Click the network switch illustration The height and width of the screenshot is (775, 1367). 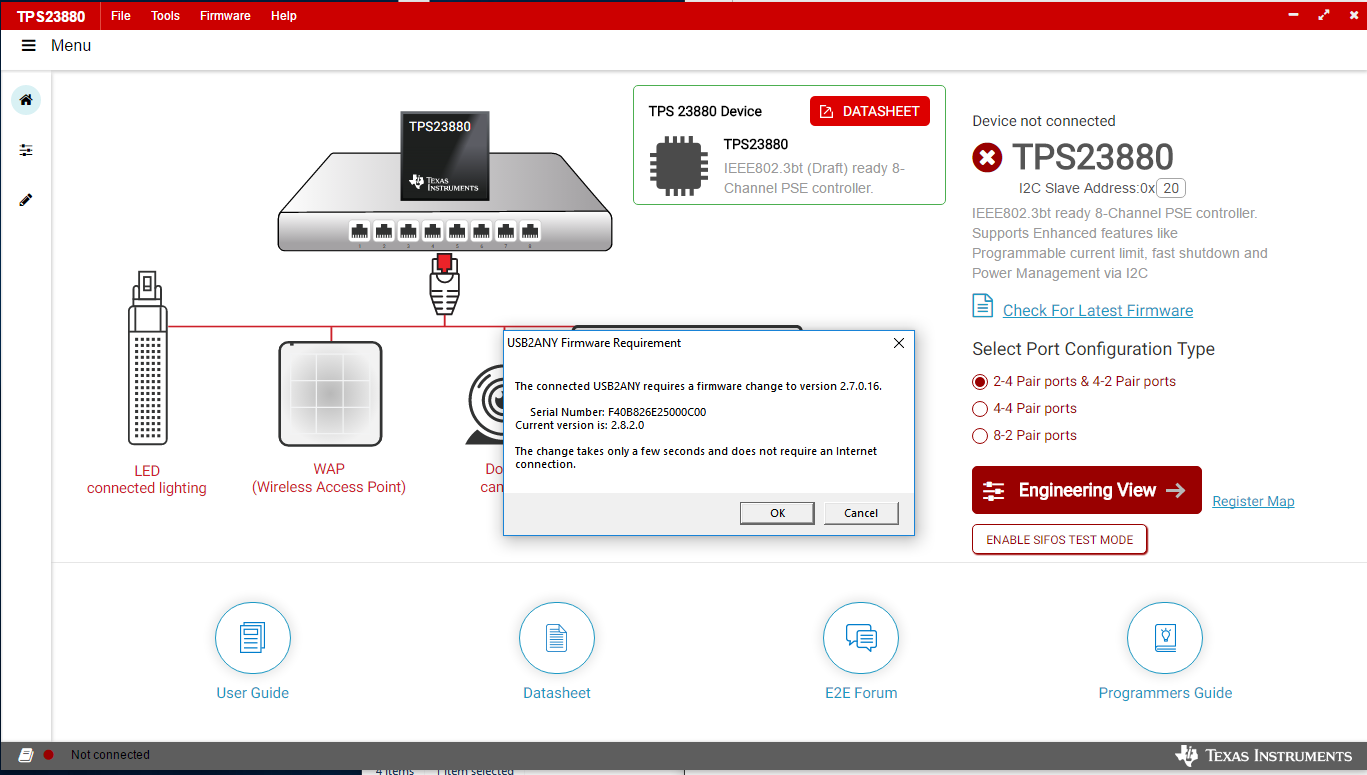445,202
